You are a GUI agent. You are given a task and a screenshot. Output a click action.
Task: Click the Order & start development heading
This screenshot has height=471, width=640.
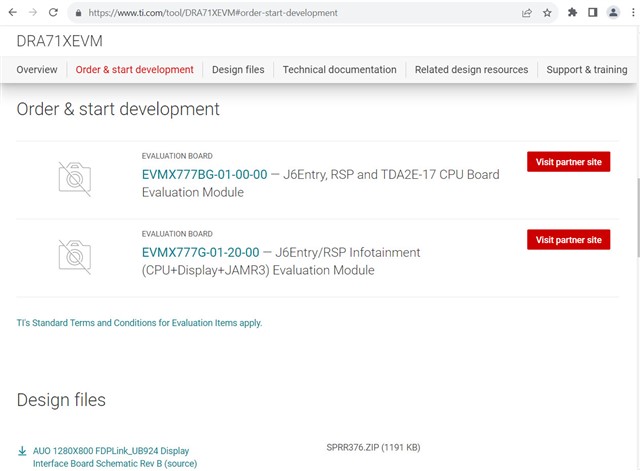118,109
